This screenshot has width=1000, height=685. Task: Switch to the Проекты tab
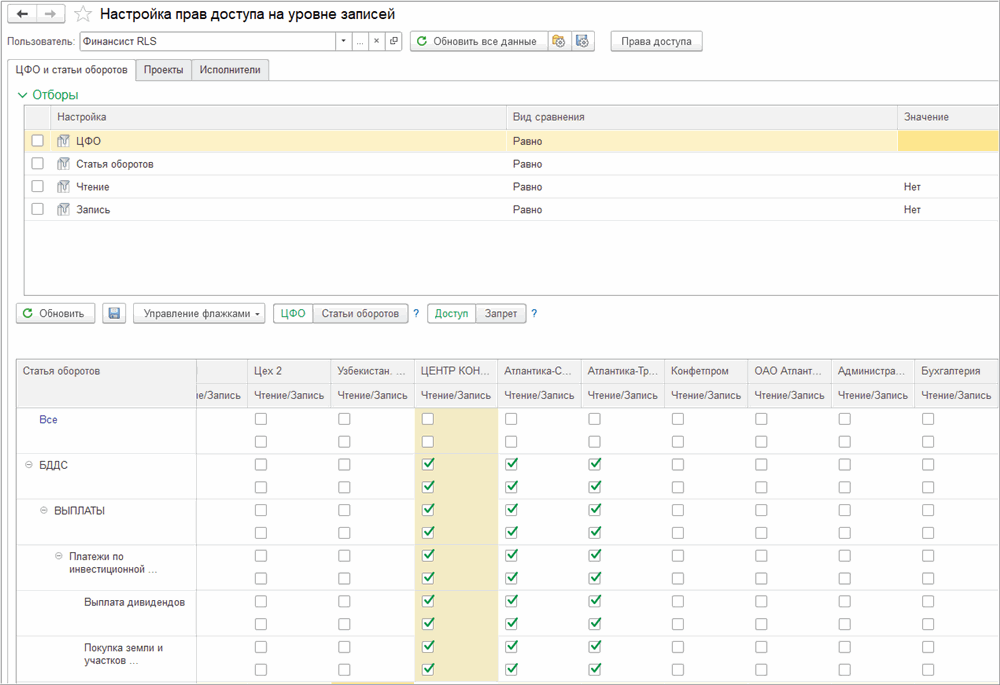coord(162,70)
